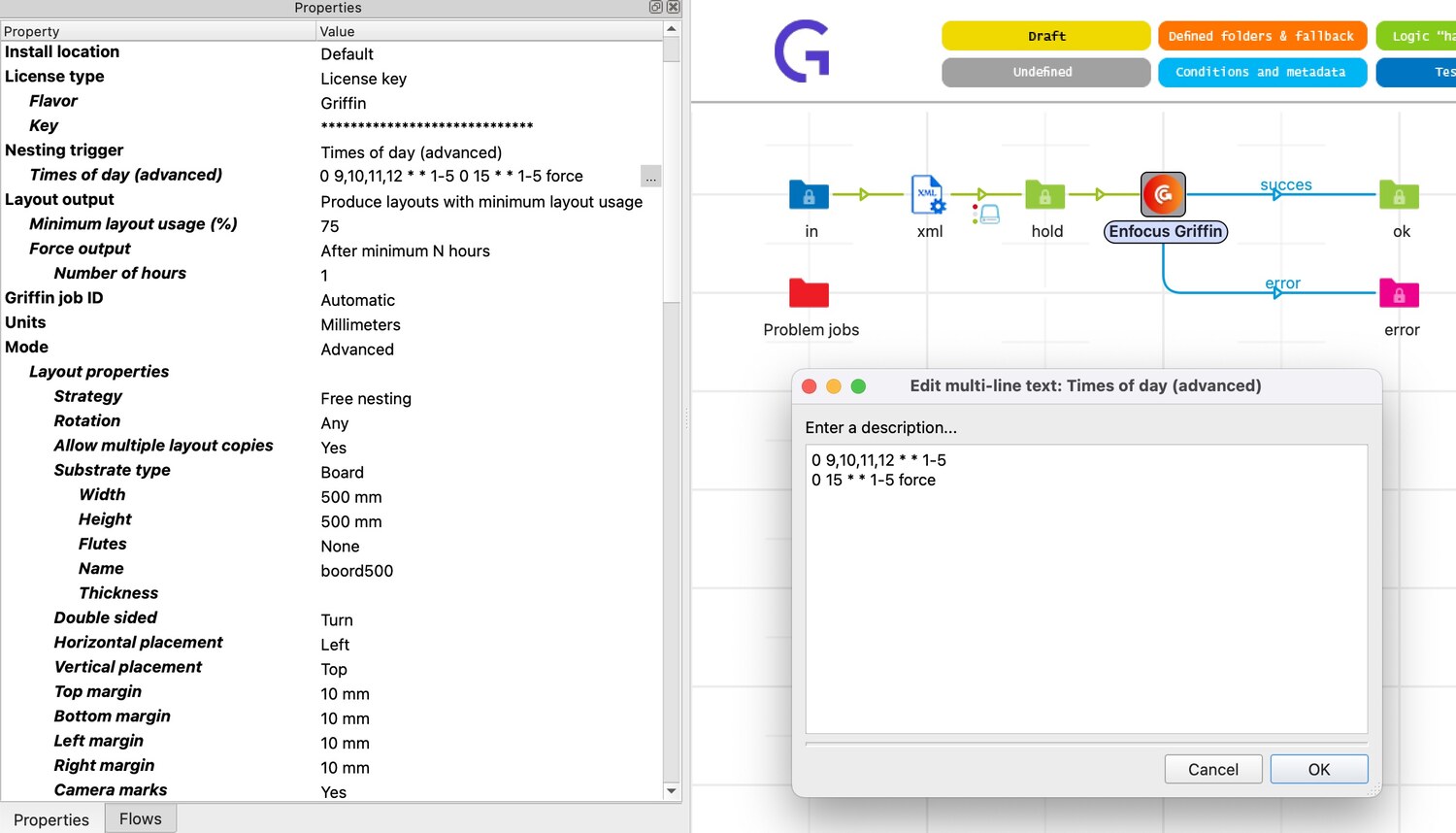Select the pink error folder icon
Viewport: 1456px width, 833px height.
pyautogui.click(x=1399, y=293)
